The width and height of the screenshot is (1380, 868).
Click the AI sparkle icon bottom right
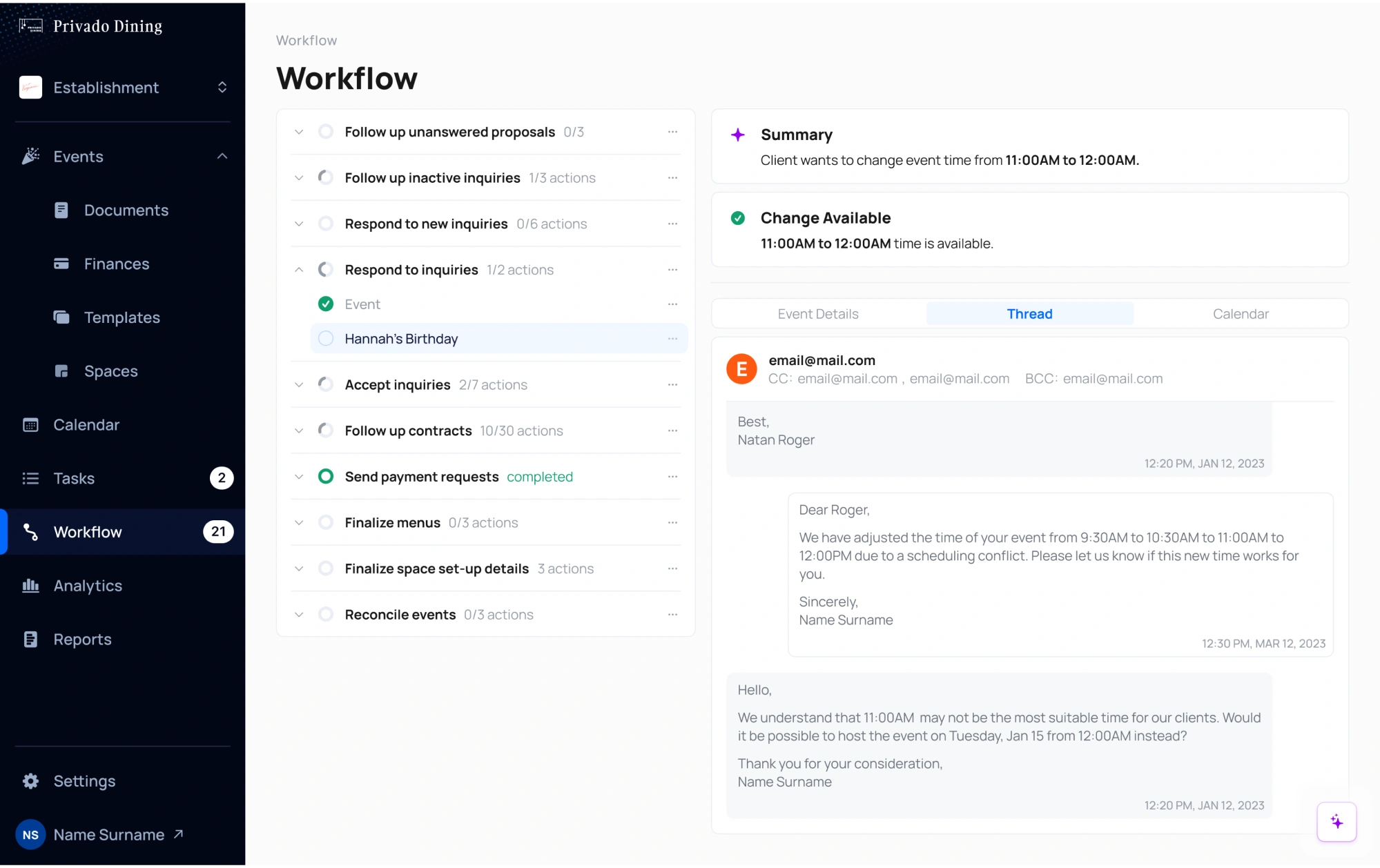point(1337,821)
